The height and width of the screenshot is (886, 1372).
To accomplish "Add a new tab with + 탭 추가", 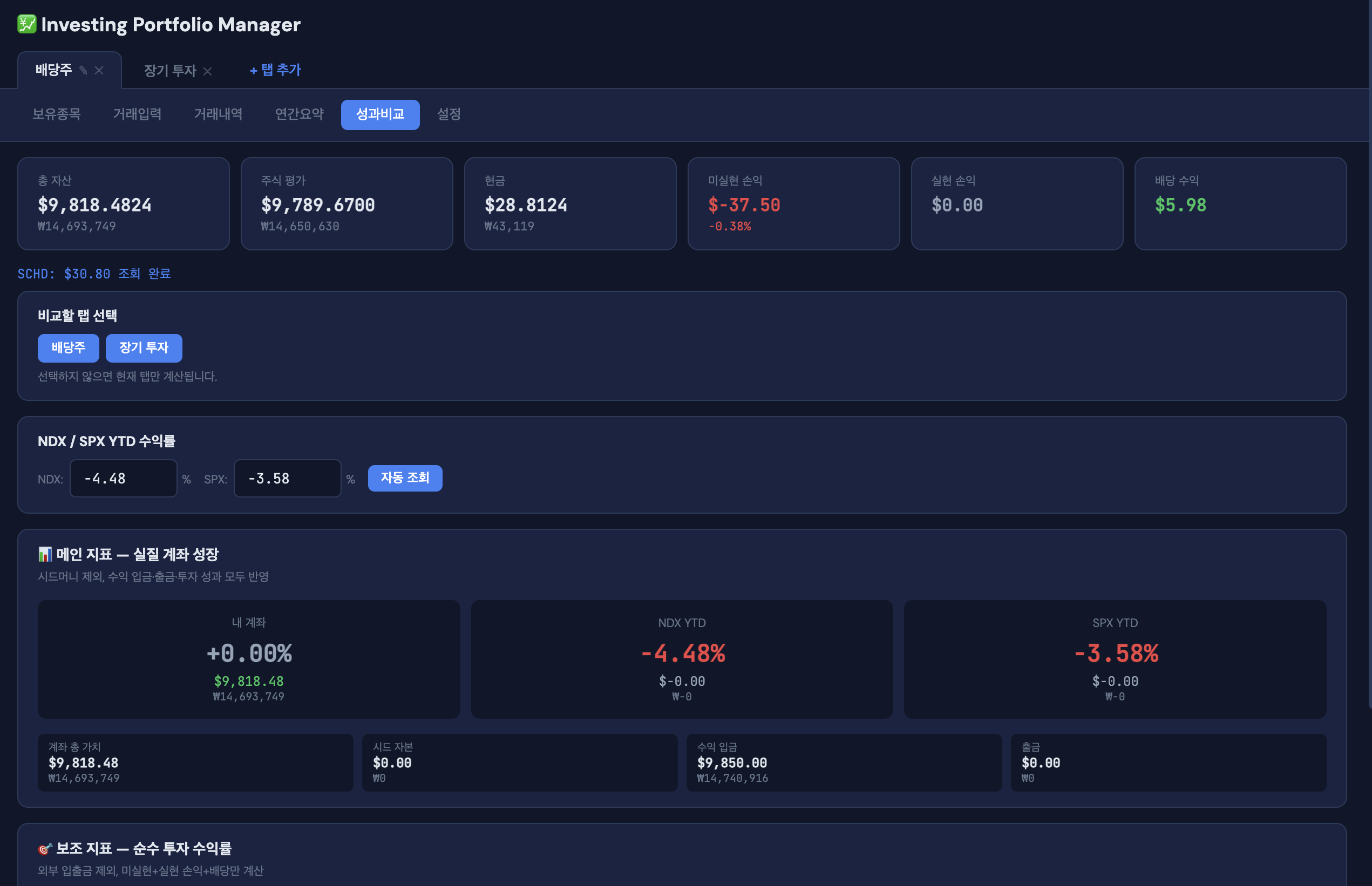I will click(x=275, y=70).
